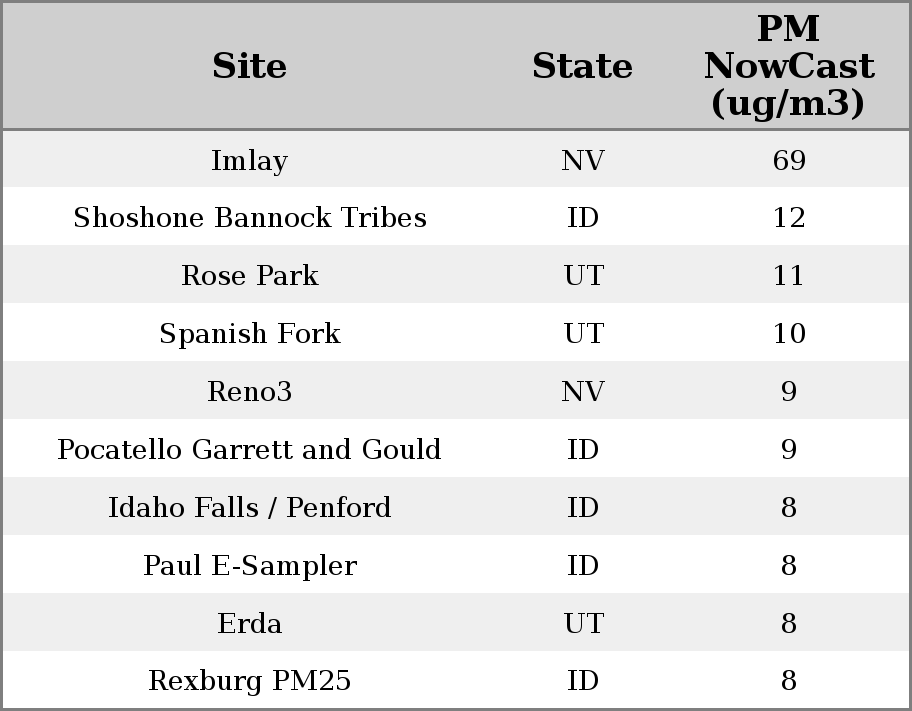Click Imlay's NowCast value 69

(x=788, y=161)
